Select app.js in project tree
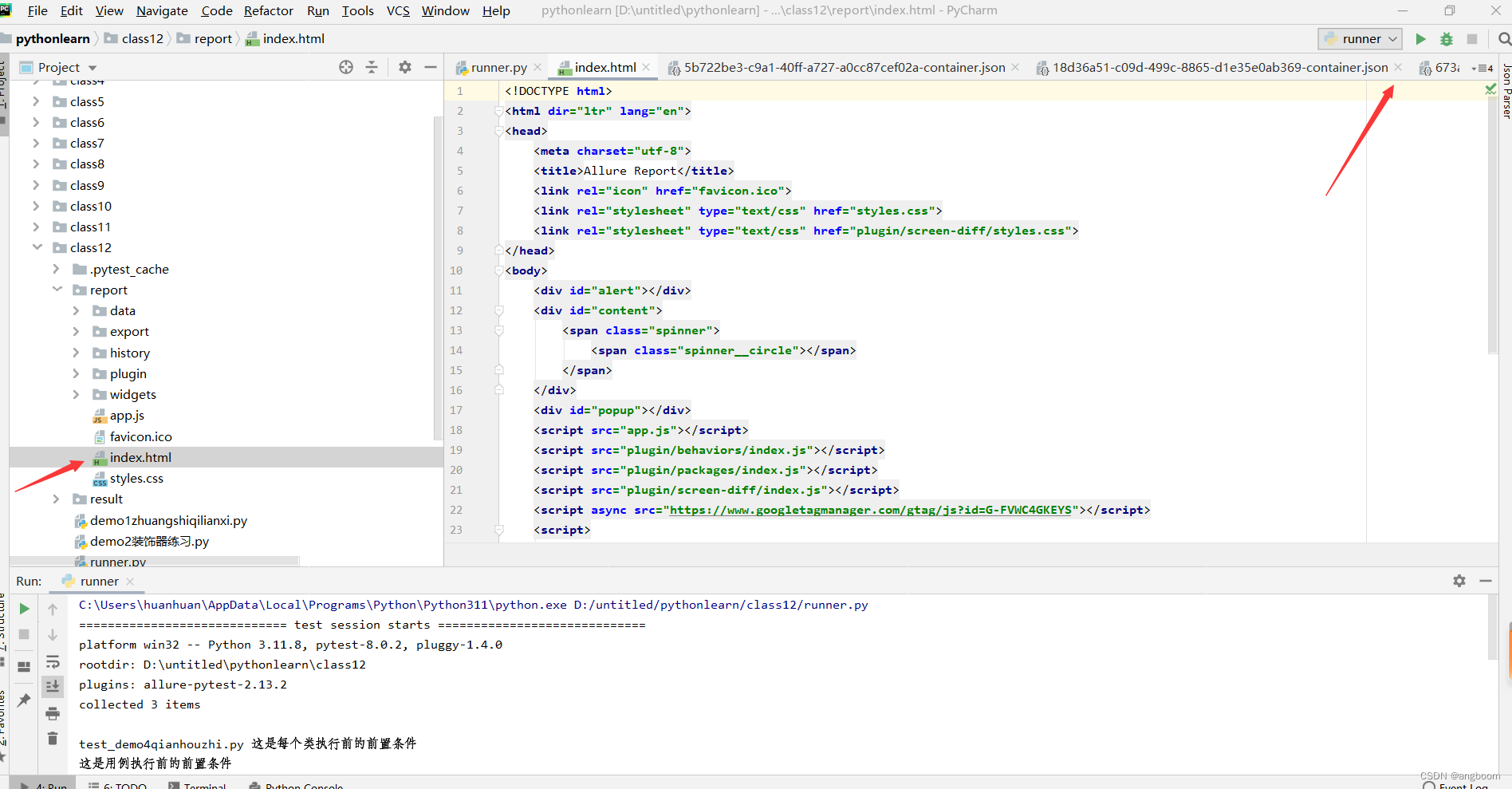1512x789 pixels. 127,416
